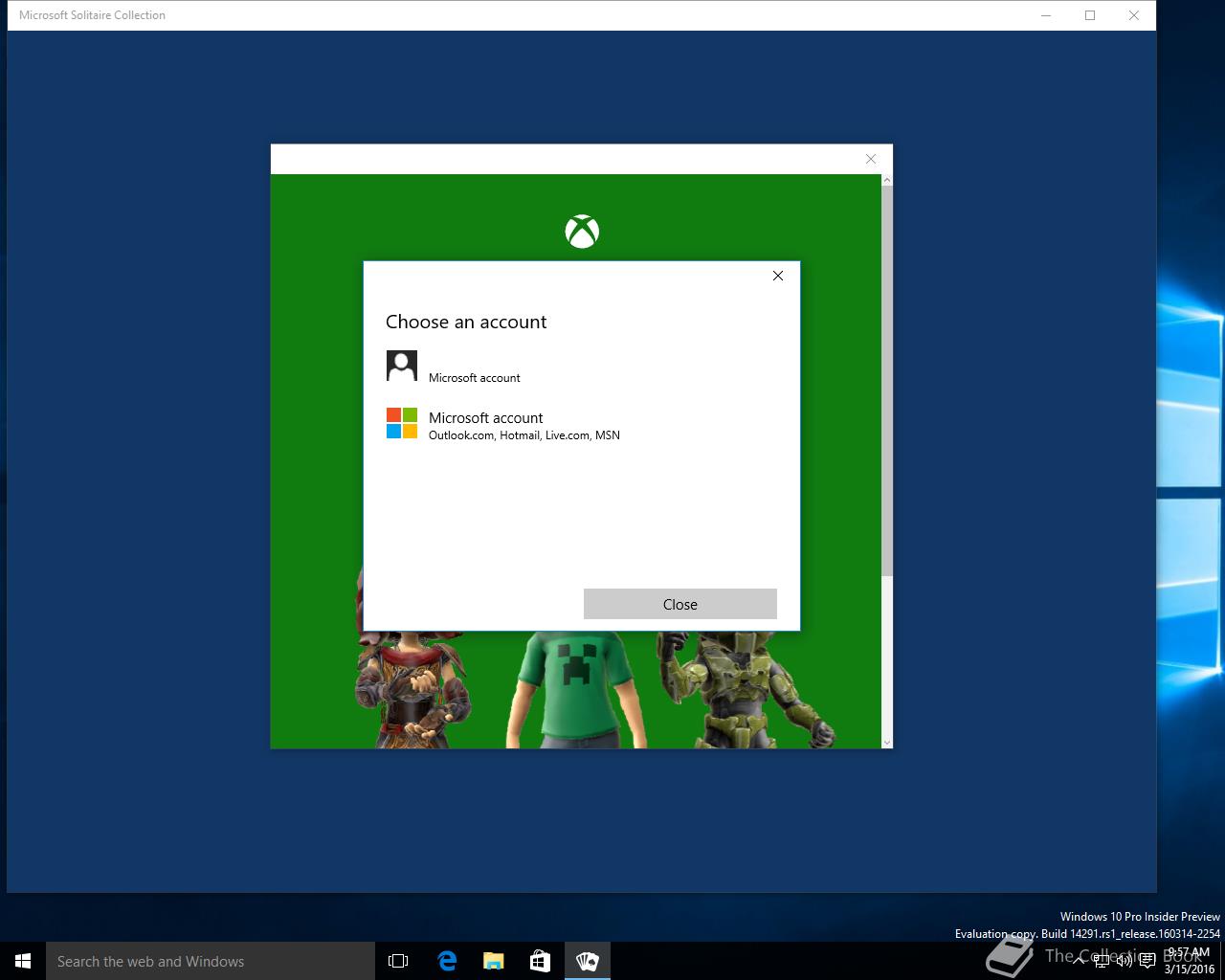The height and width of the screenshot is (980, 1225).
Task: Launch Microsoft Edge from taskbar
Action: click(x=446, y=961)
